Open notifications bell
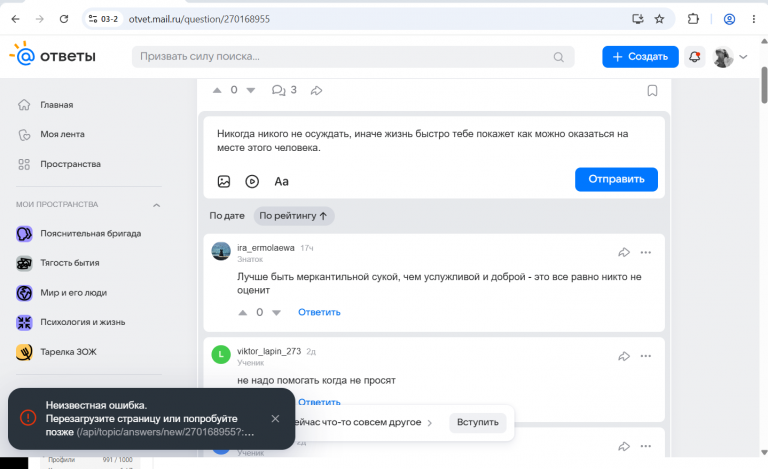 point(695,57)
